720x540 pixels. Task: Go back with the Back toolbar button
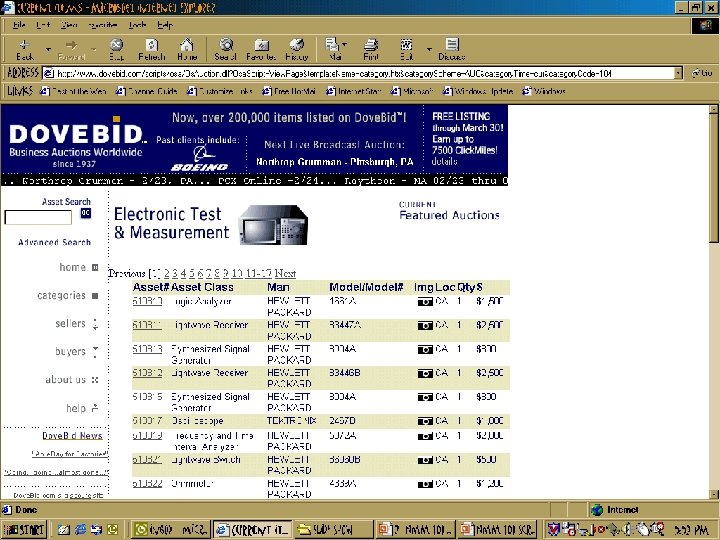click(x=25, y=50)
